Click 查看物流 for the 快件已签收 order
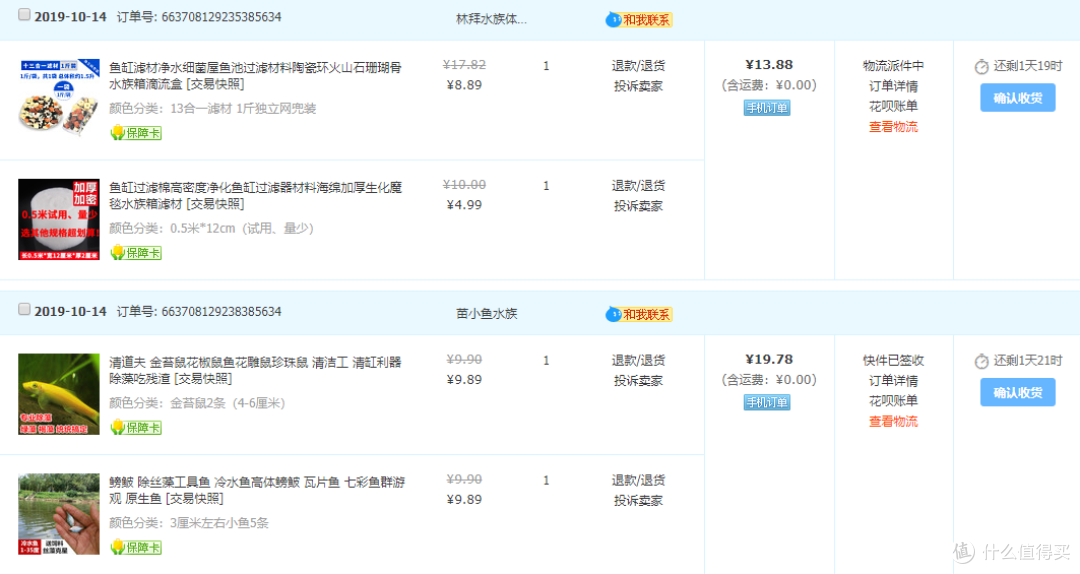The image size is (1080, 574). pos(893,422)
